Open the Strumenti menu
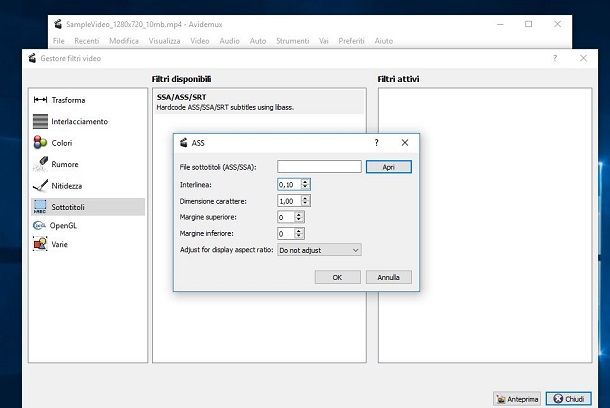Image resolution: width=610 pixels, height=408 pixels. (293, 41)
